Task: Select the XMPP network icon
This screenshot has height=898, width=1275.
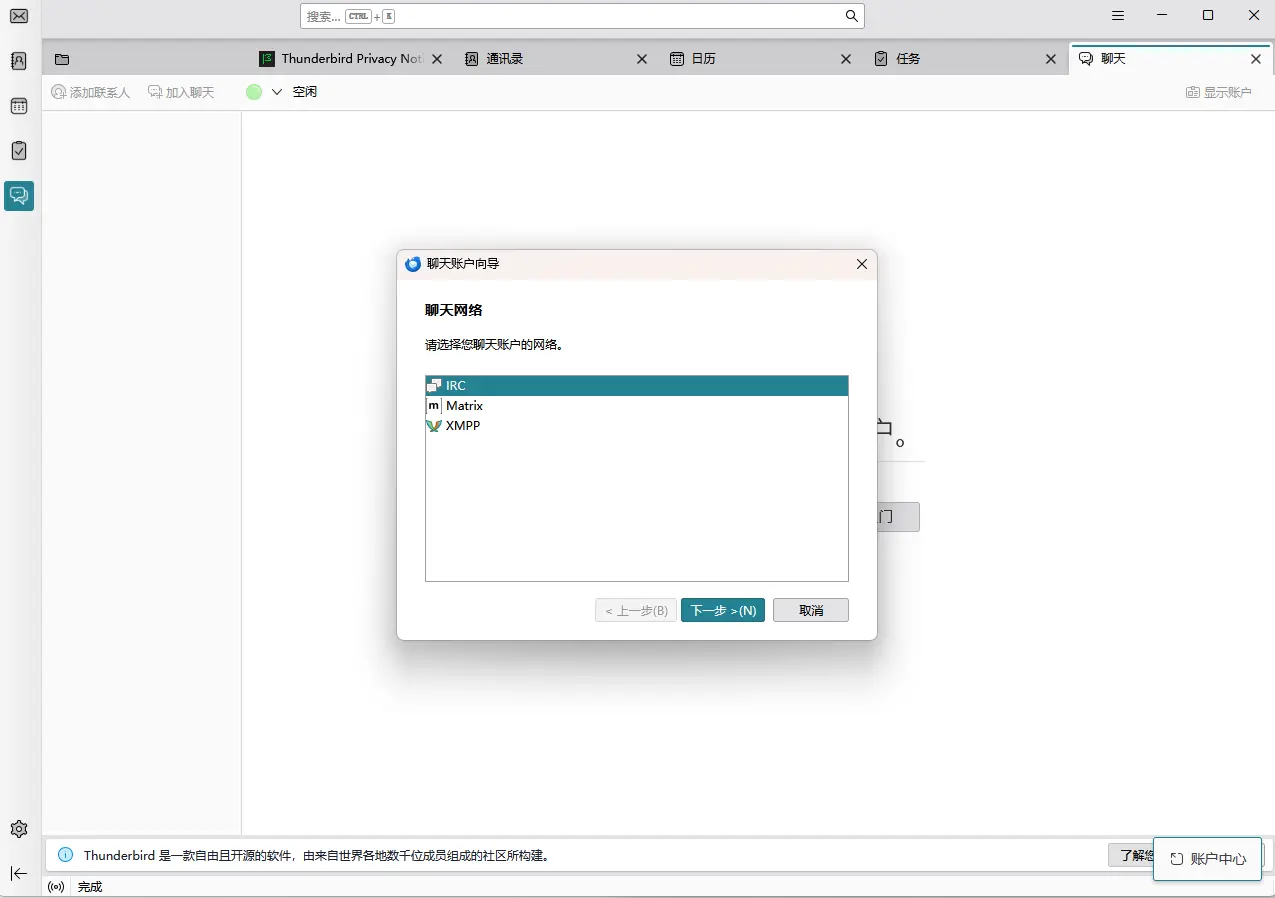Action: pyautogui.click(x=434, y=426)
